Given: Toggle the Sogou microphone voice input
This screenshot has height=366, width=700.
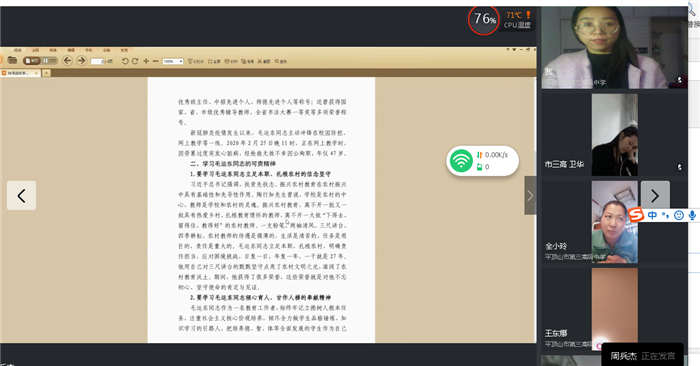Looking at the screenshot, I should point(692,216).
